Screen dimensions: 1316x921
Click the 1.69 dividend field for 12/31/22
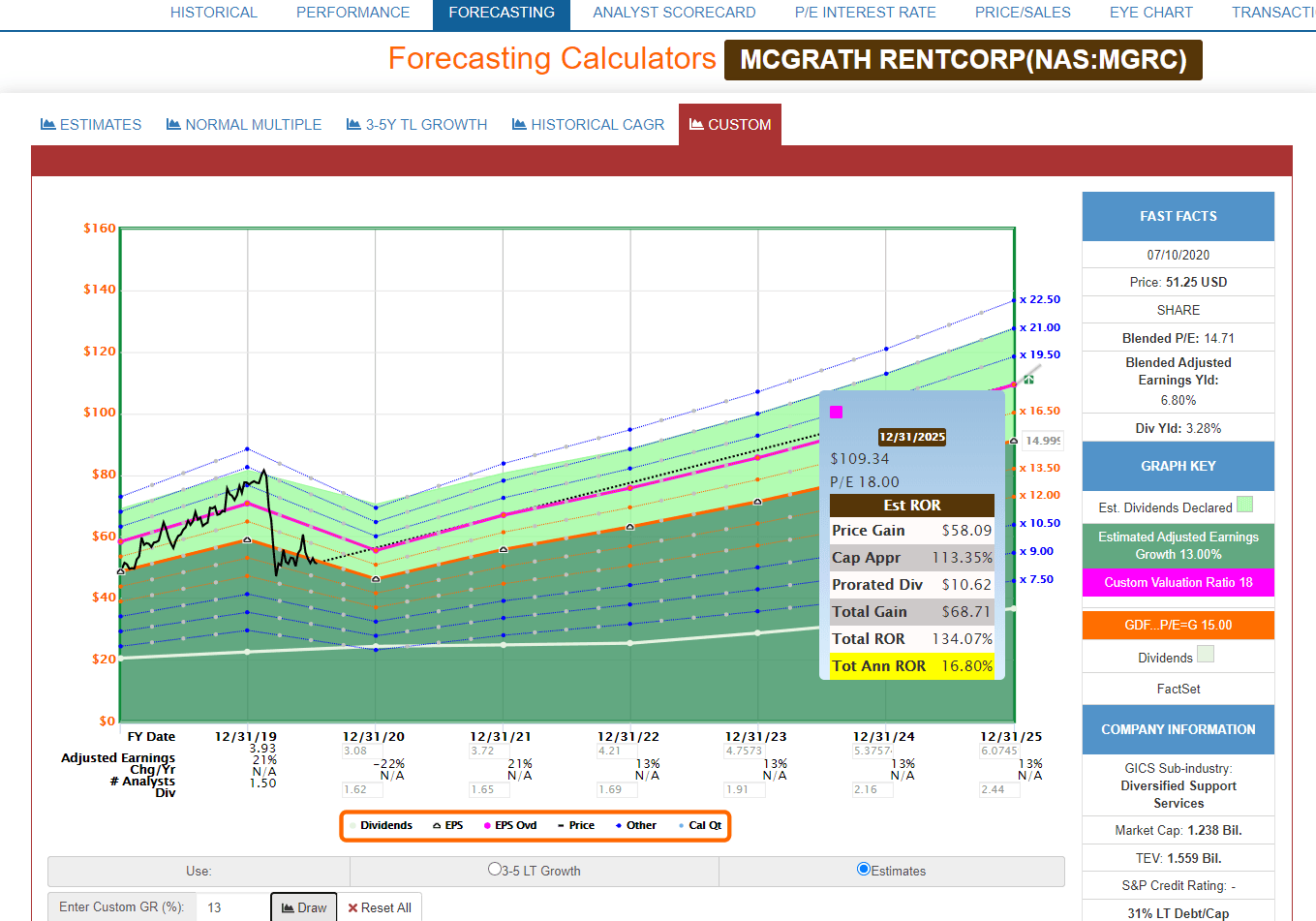pos(615,789)
